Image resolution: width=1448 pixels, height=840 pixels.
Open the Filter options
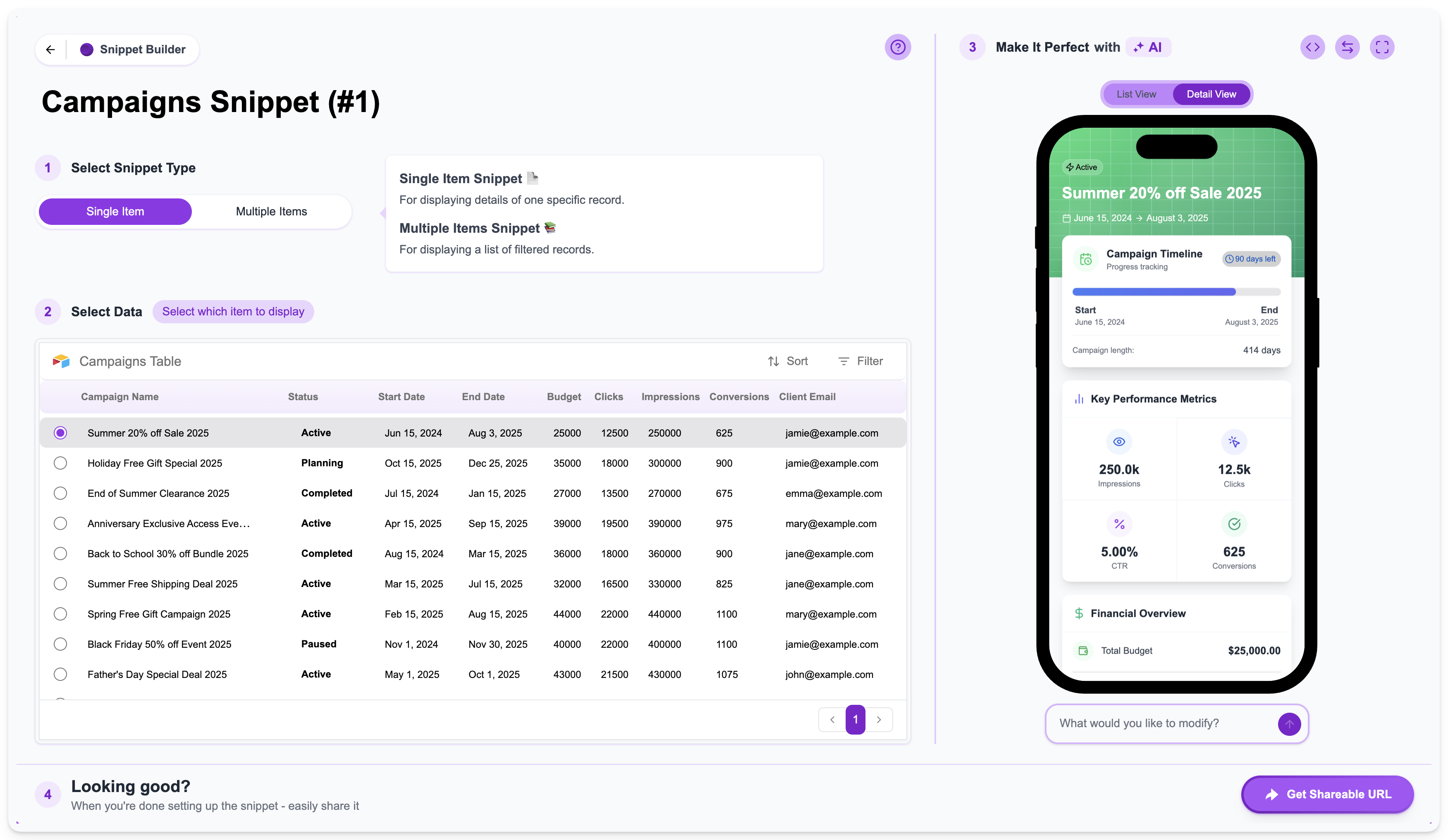(860, 361)
